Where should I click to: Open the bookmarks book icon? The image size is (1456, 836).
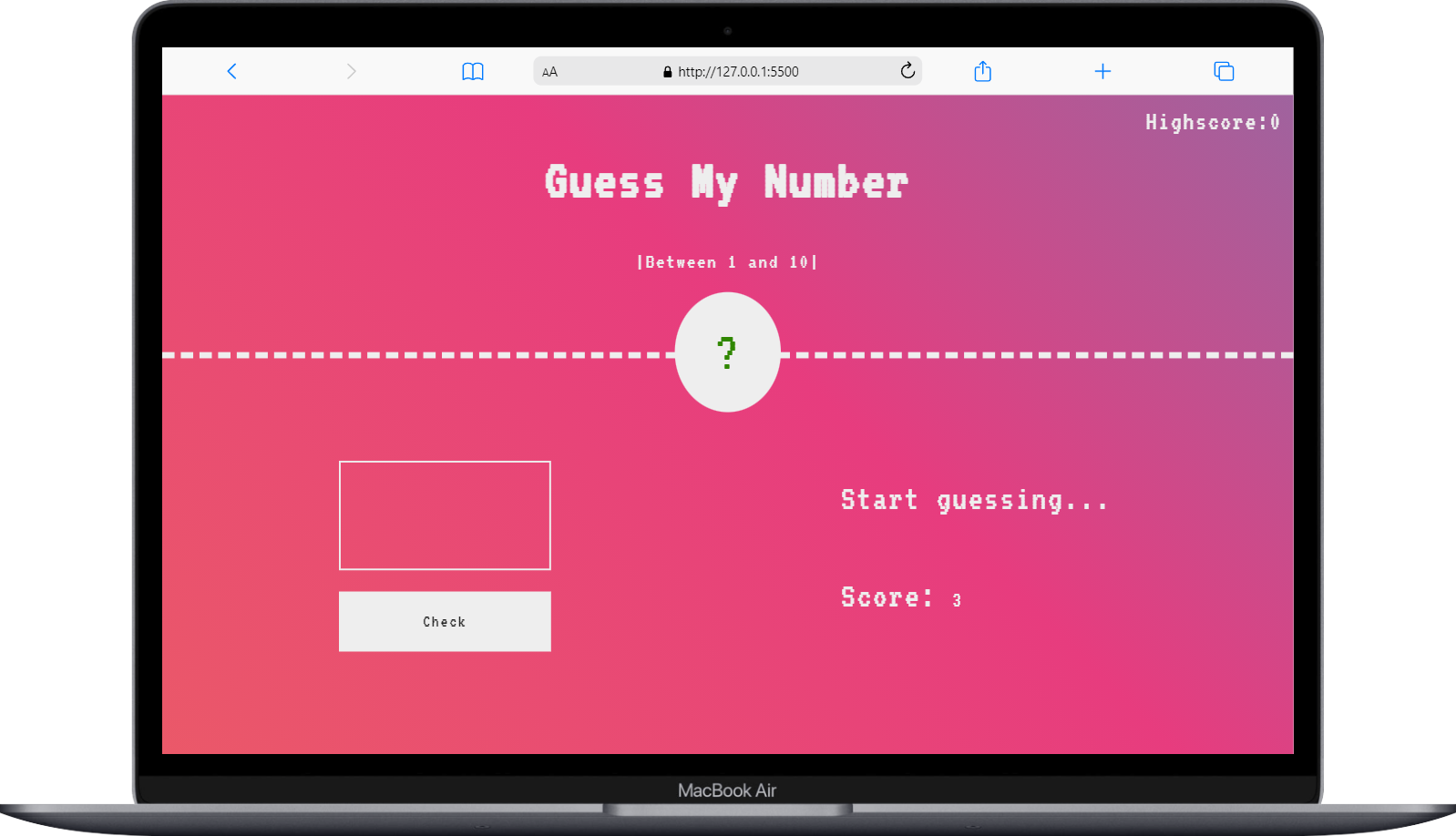pos(472,71)
